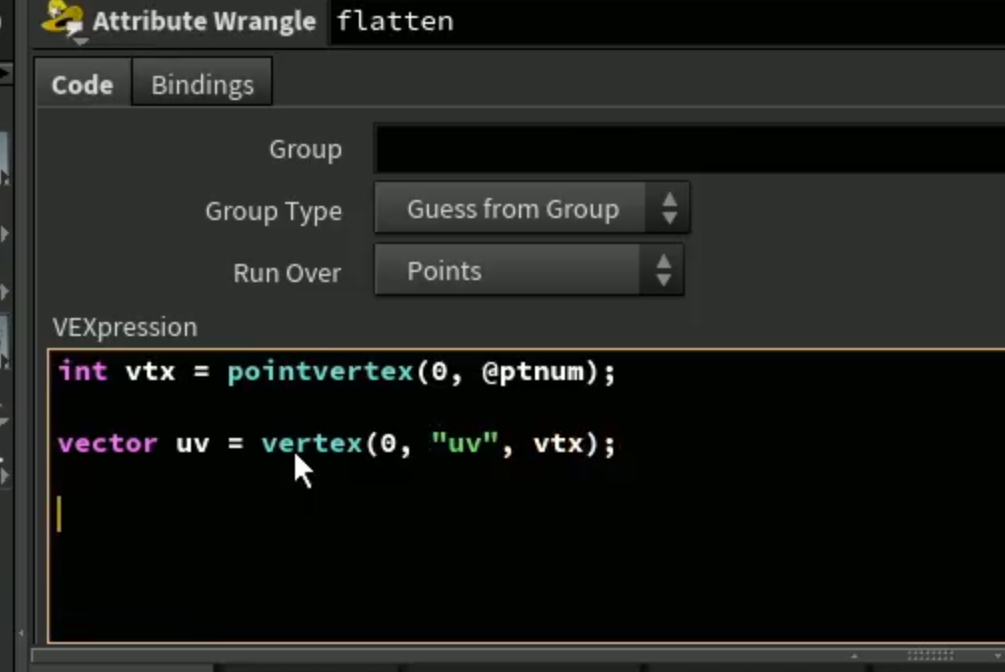This screenshot has width=1005, height=672.
Task: Open the Run Over dropdown set to Points
Action: click(529, 271)
